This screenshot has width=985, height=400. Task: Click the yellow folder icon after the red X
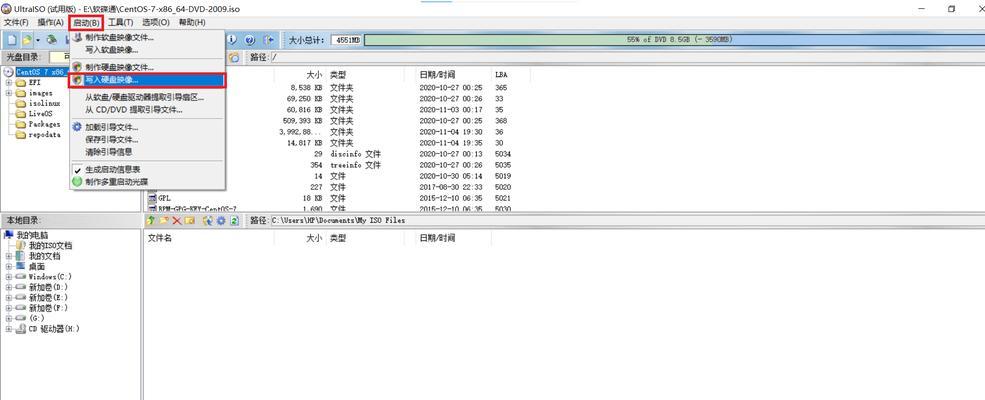(189, 220)
